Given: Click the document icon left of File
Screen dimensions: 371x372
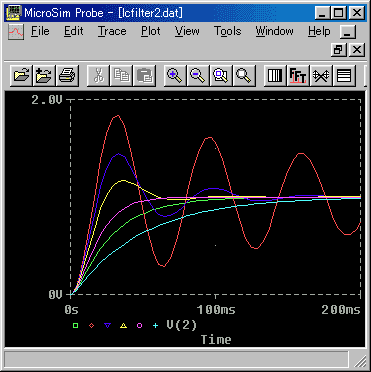Looking at the screenshot, I should [x=16, y=32].
